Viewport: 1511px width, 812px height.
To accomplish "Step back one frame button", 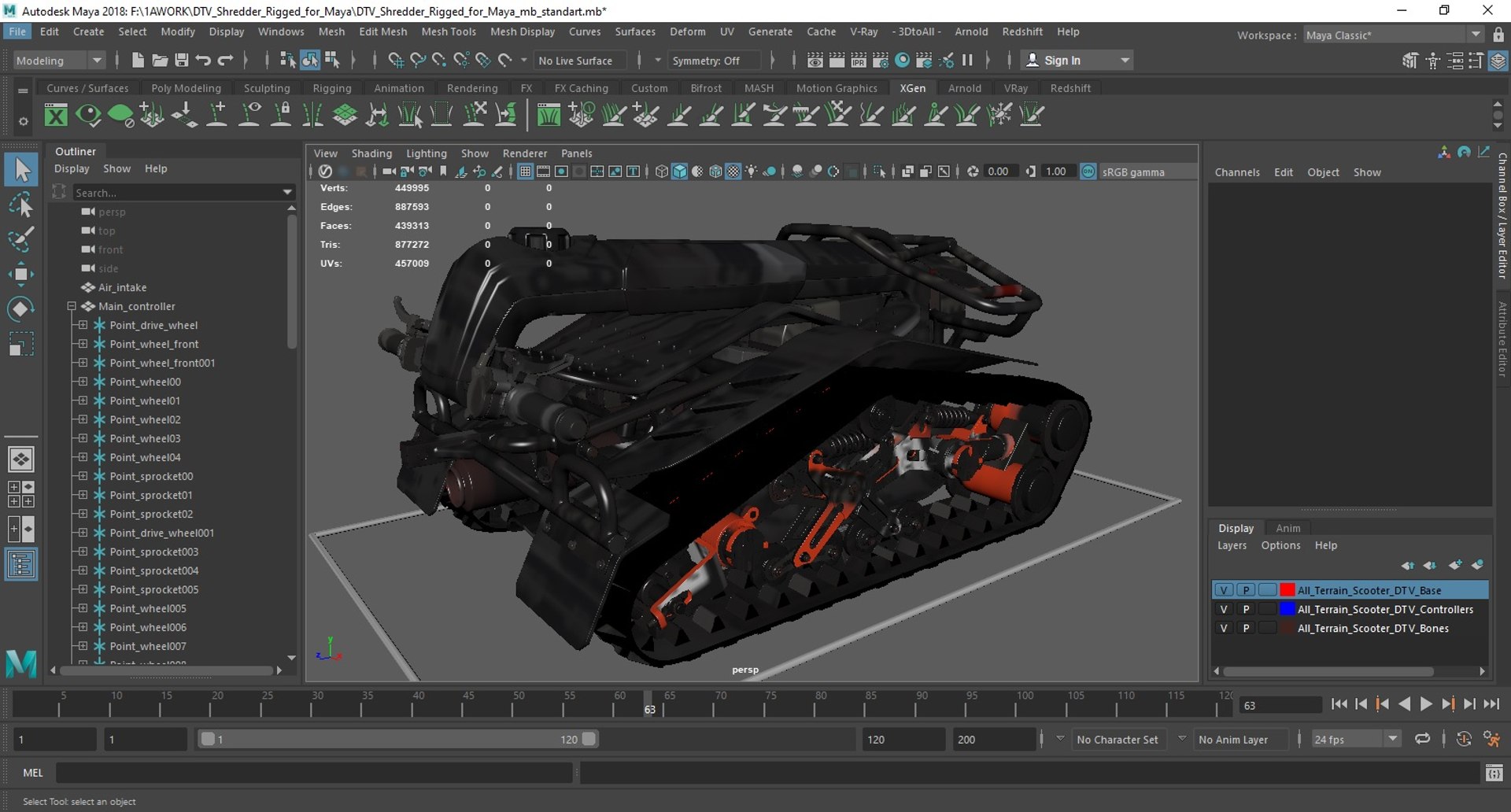I will (x=1361, y=704).
